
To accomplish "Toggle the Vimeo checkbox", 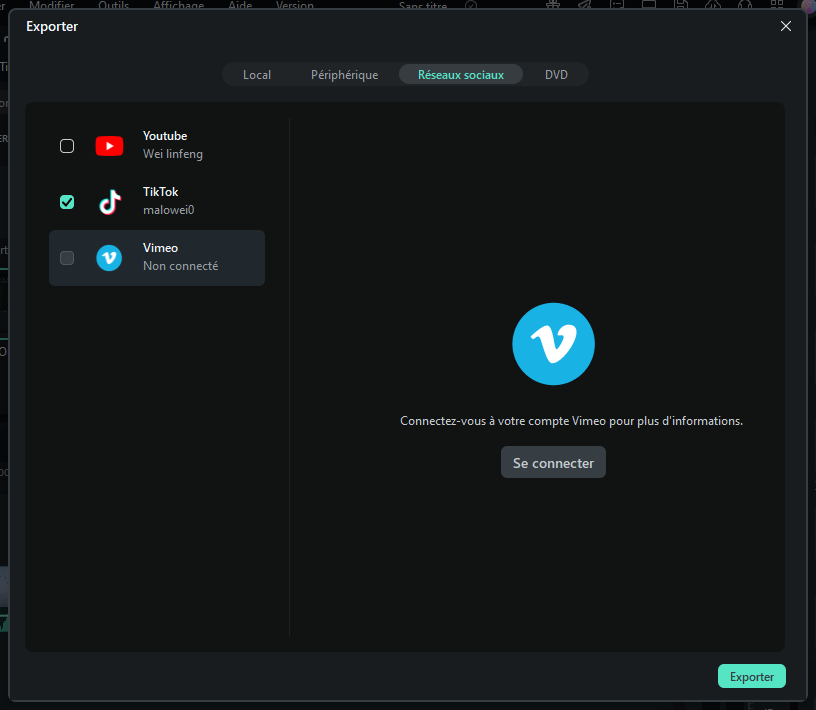I will (67, 258).
